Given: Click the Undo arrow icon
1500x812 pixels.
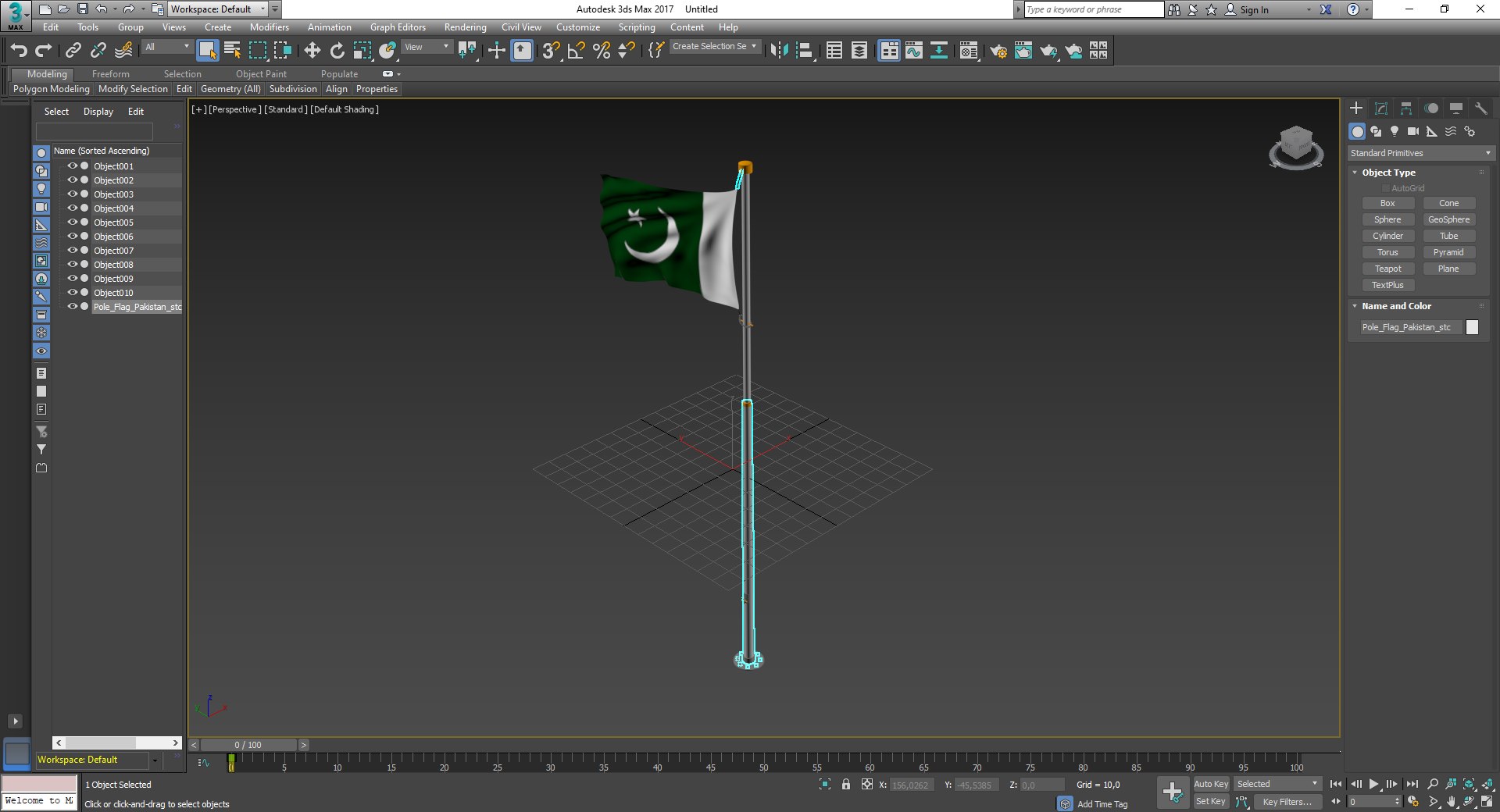Looking at the screenshot, I should pyautogui.click(x=19, y=51).
